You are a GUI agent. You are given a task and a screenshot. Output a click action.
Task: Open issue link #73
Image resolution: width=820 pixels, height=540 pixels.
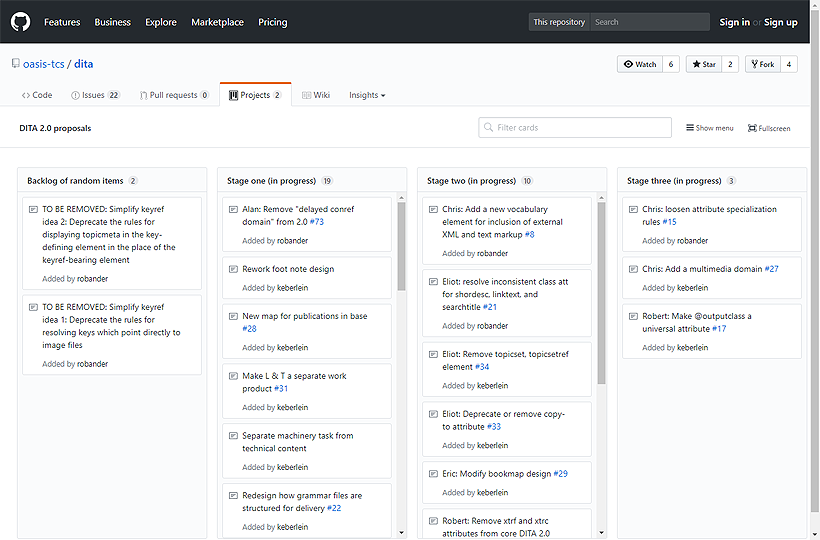317,222
